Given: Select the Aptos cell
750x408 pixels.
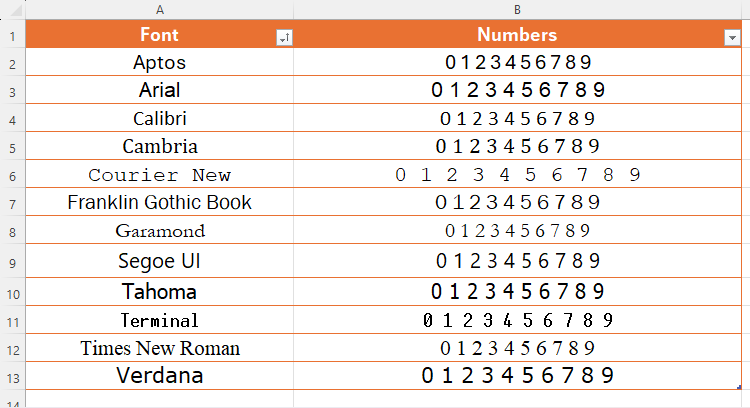Looking at the screenshot, I should 160,63.
